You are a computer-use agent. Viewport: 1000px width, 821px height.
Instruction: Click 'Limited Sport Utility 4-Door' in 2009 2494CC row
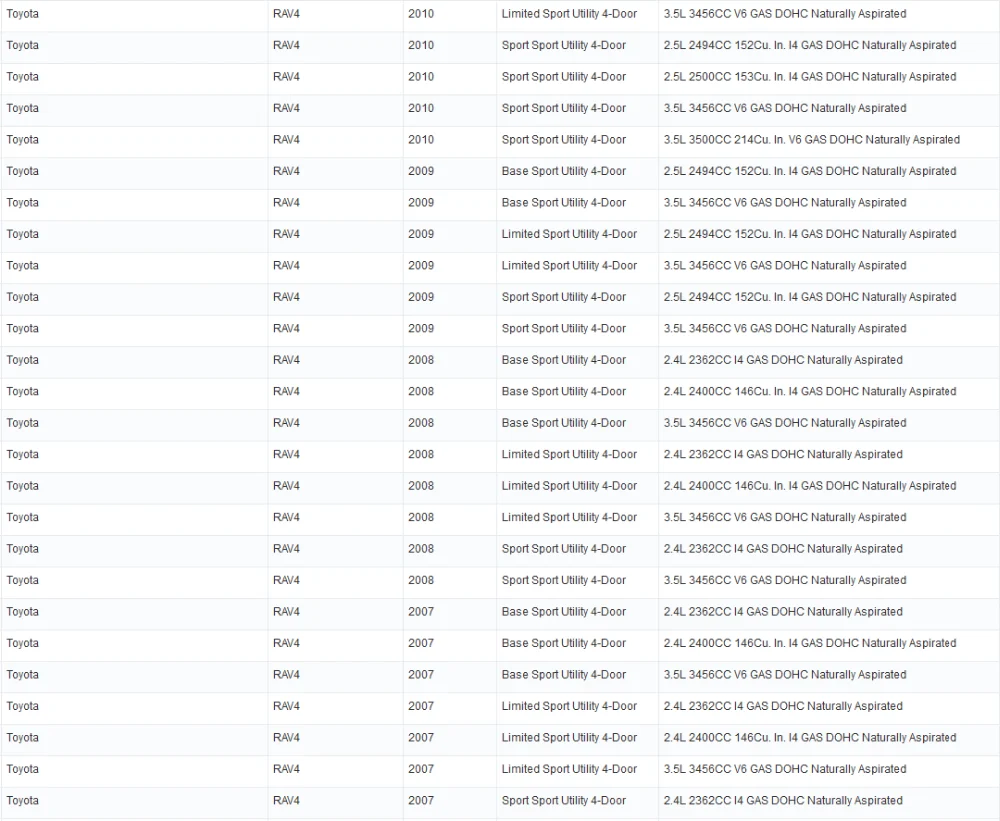pos(569,234)
